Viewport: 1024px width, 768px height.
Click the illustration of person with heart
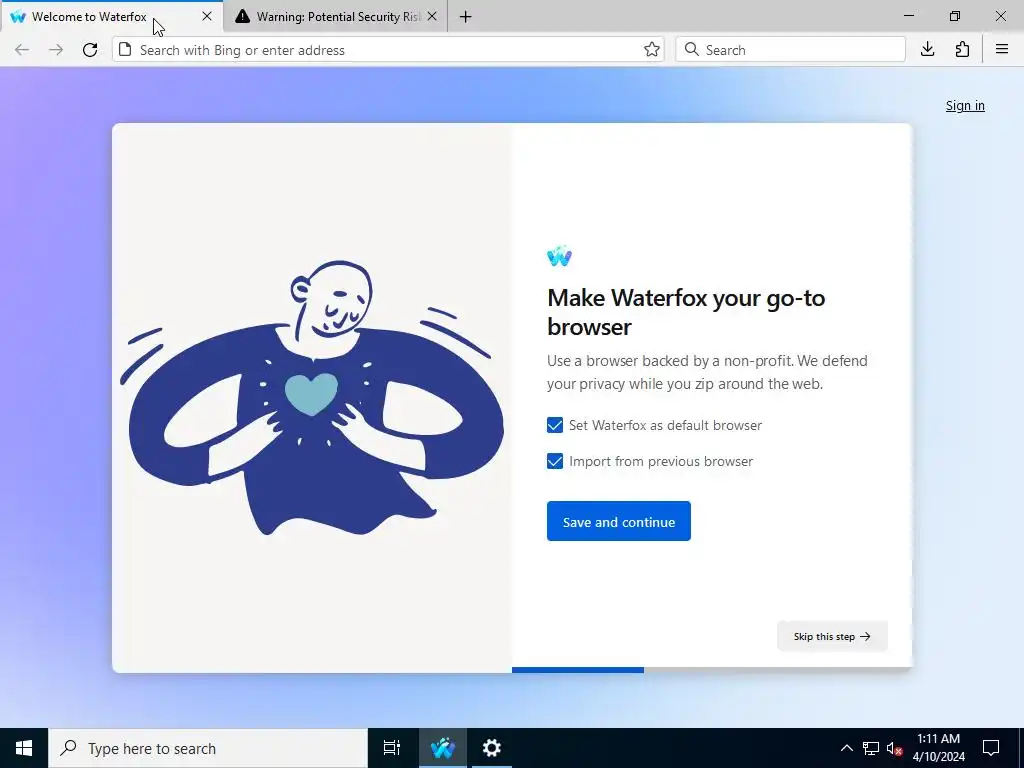coord(312,398)
